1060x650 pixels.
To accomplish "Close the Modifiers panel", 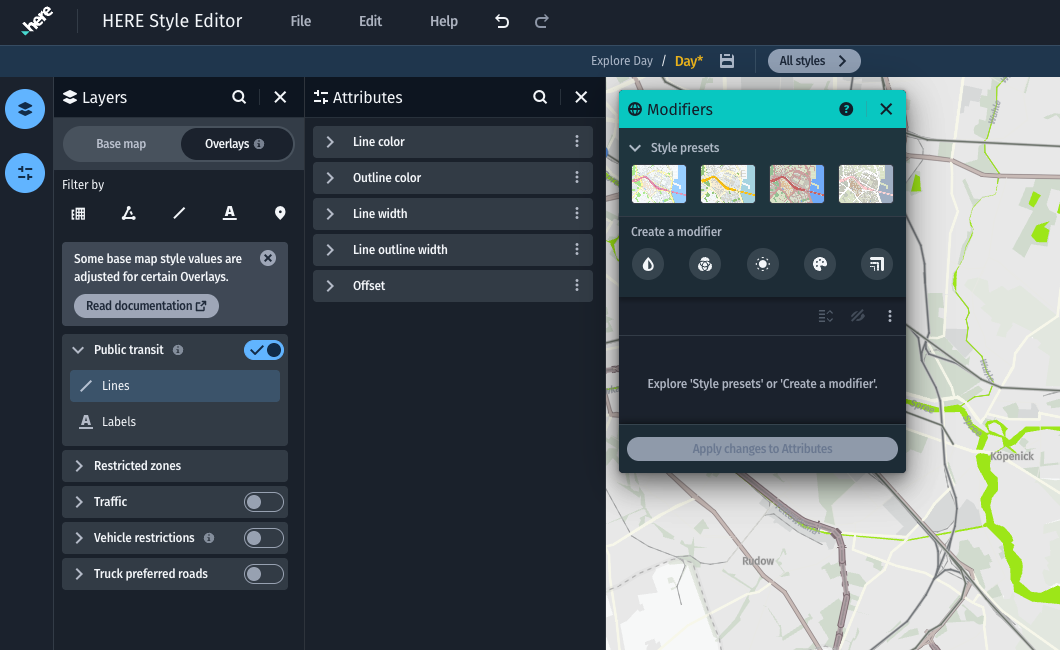I will [886, 109].
